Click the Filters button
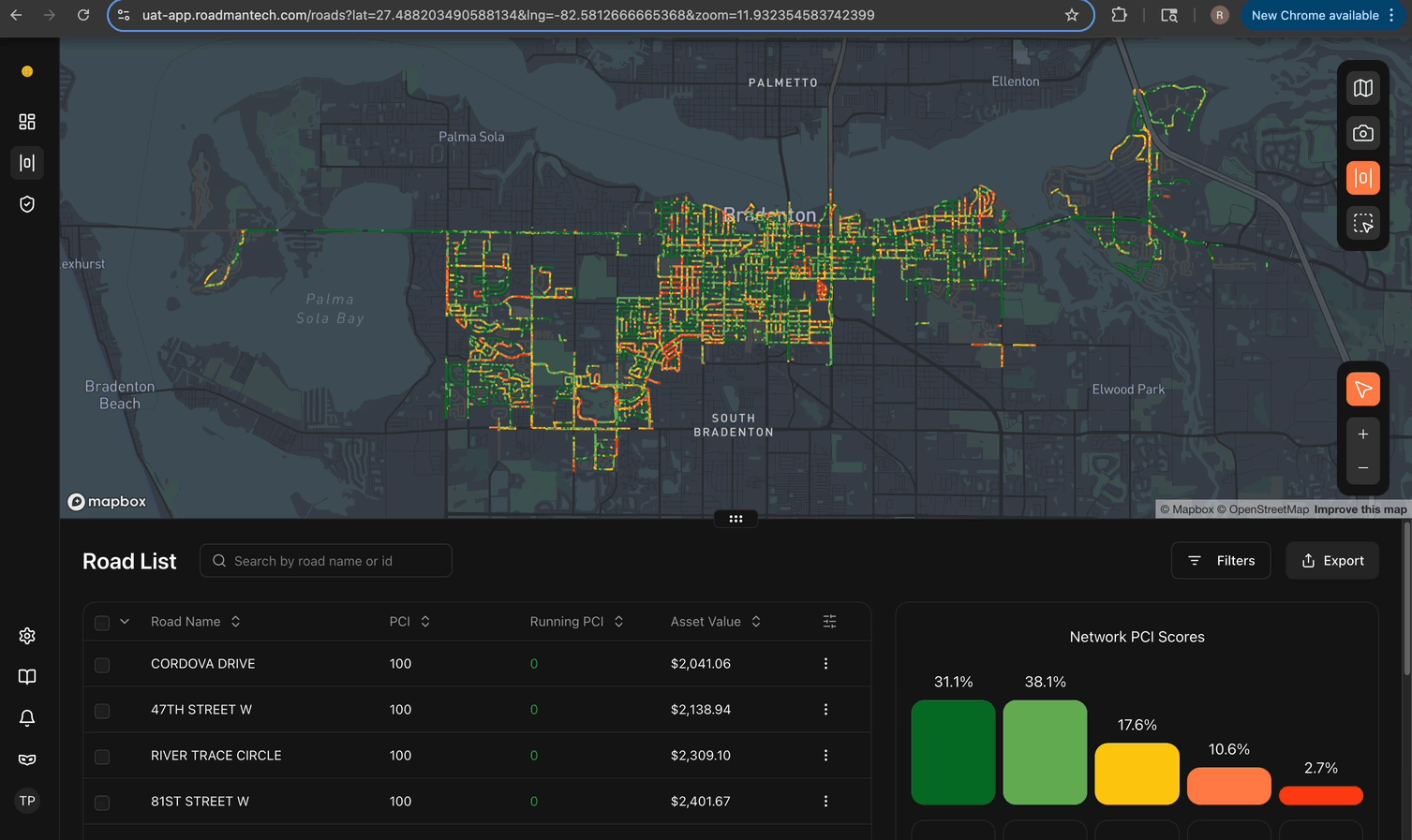Viewport: 1412px width, 840px height. [1221, 561]
